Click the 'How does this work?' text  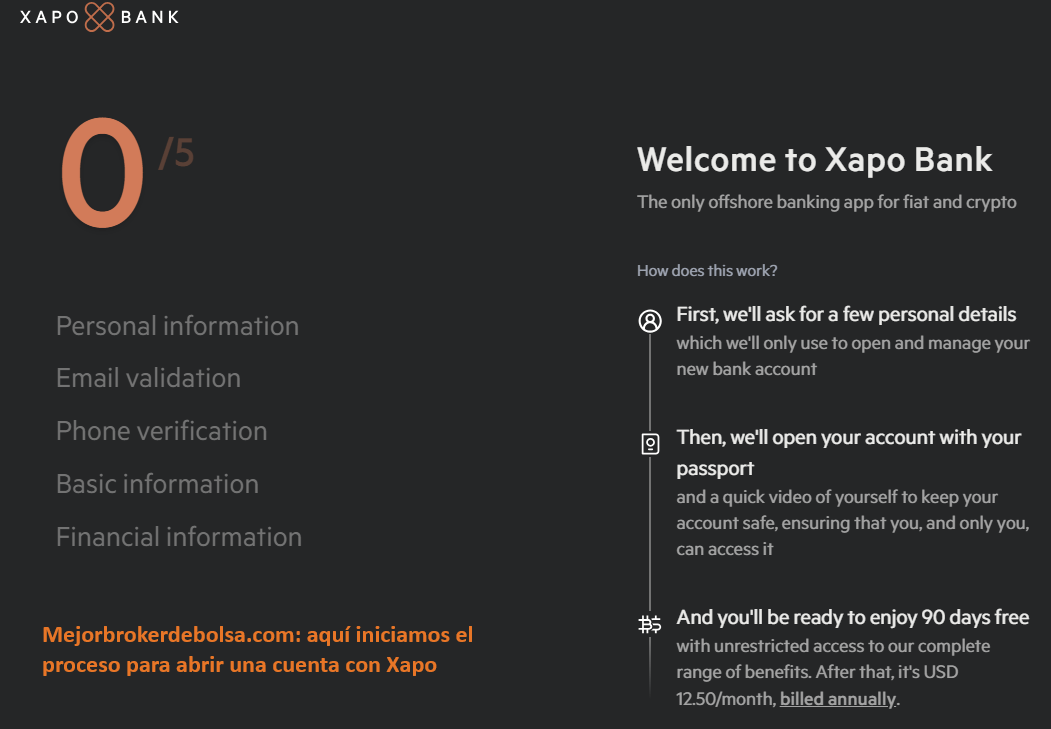[x=707, y=271]
